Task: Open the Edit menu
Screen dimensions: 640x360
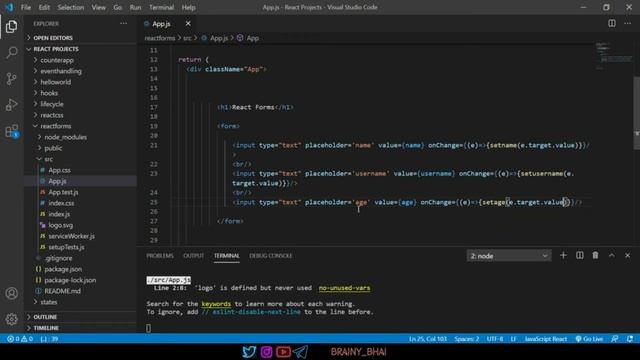Action: point(44,7)
